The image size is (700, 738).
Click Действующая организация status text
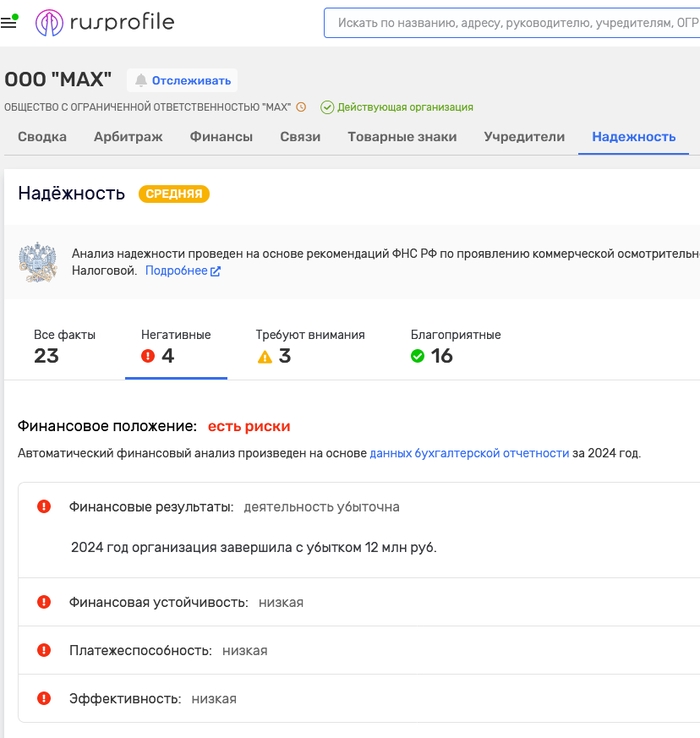click(x=405, y=107)
